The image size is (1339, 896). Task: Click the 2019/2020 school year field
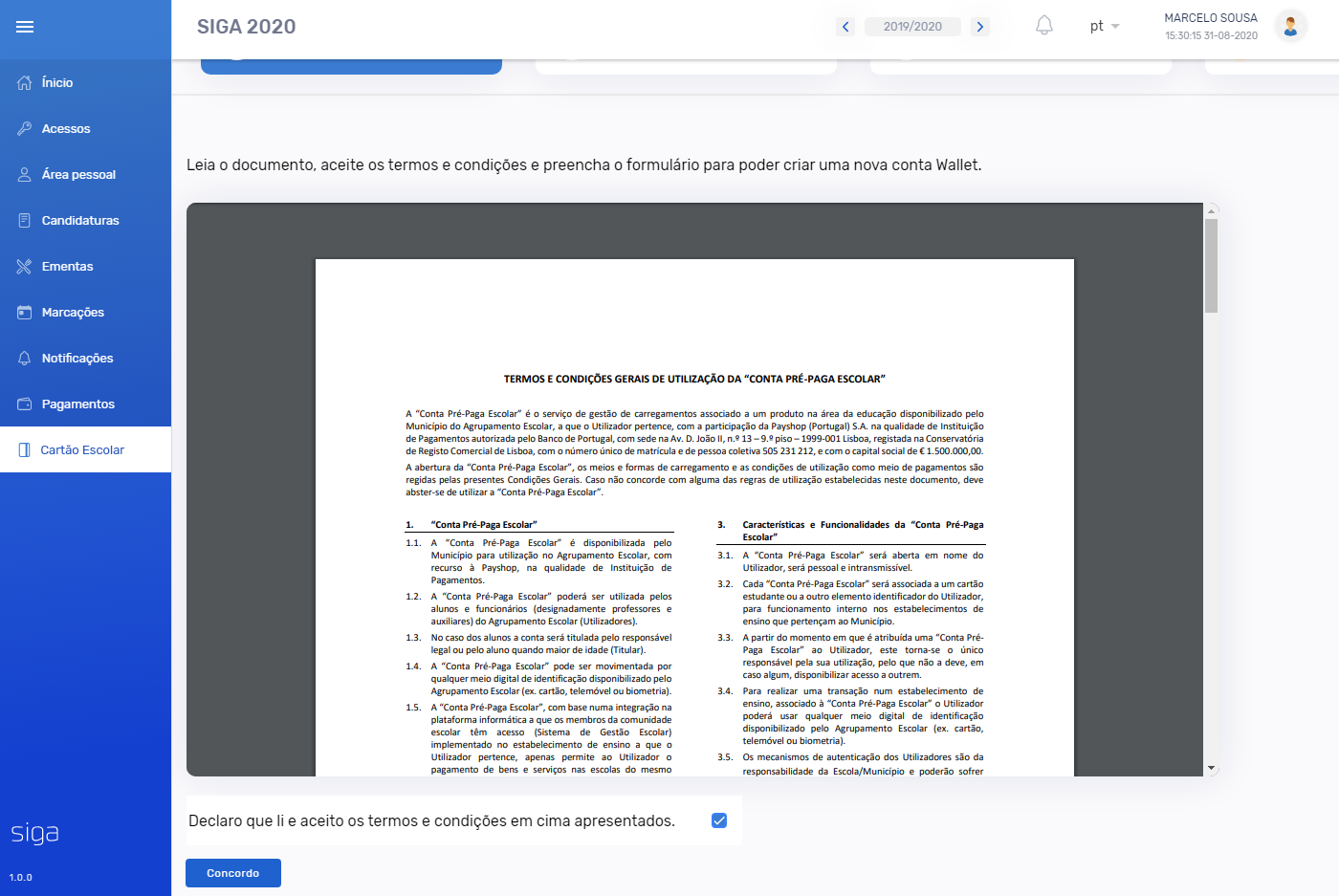tap(912, 27)
